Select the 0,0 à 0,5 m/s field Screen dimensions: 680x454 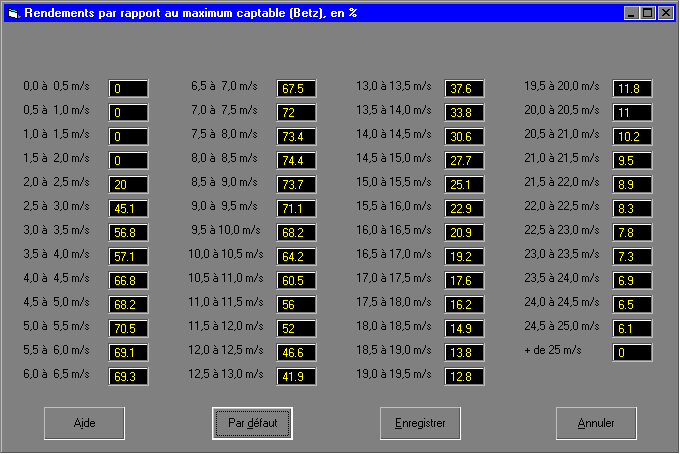click(x=128, y=89)
